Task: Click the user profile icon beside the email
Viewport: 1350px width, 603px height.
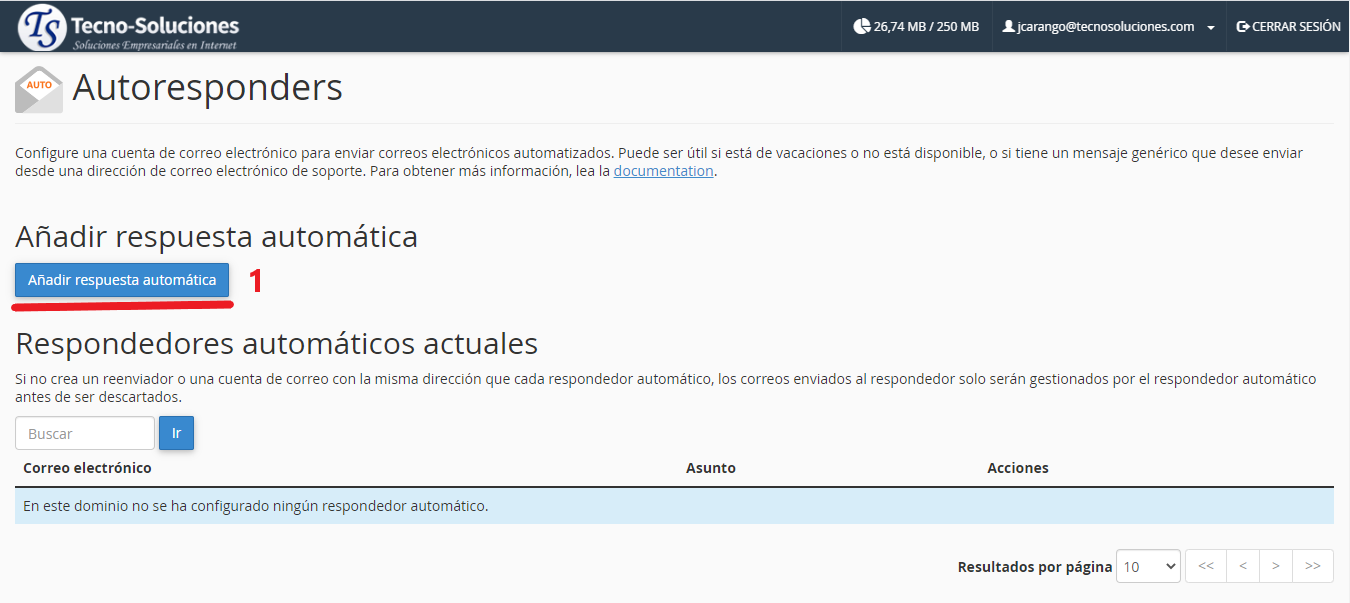Action: click(x=1008, y=27)
